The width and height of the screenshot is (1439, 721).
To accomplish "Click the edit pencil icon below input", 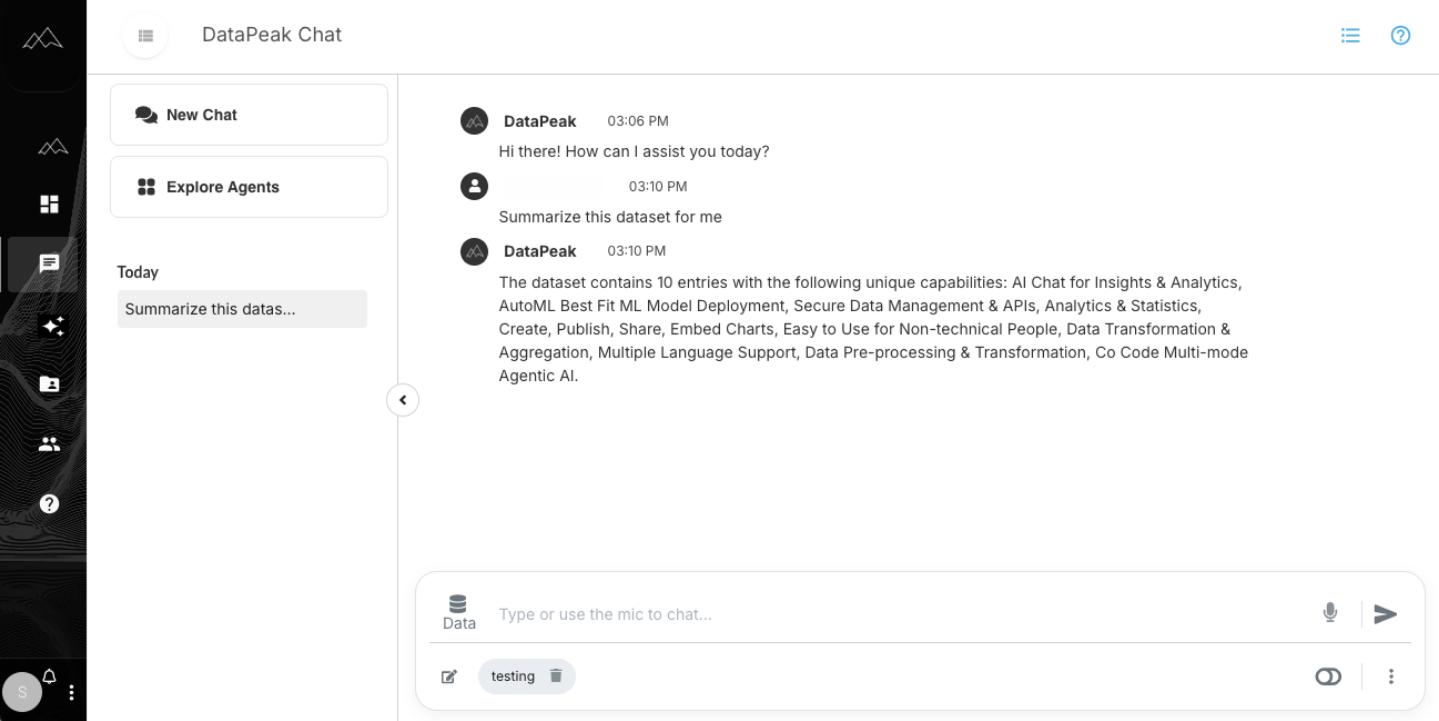I will pyautogui.click(x=449, y=677).
